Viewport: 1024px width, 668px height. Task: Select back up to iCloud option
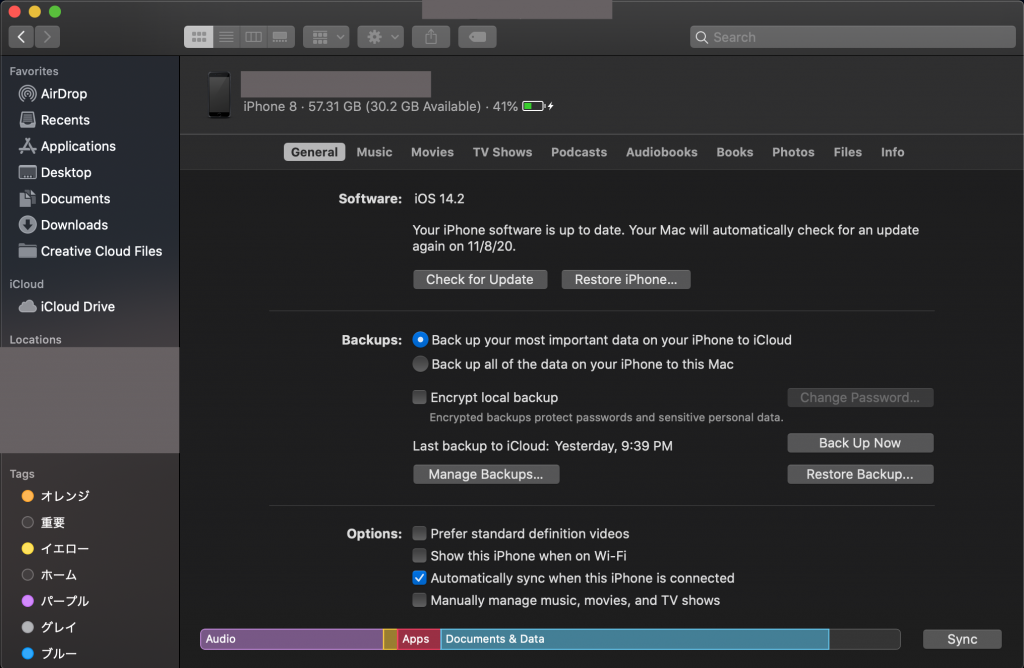[x=421, y=340]
